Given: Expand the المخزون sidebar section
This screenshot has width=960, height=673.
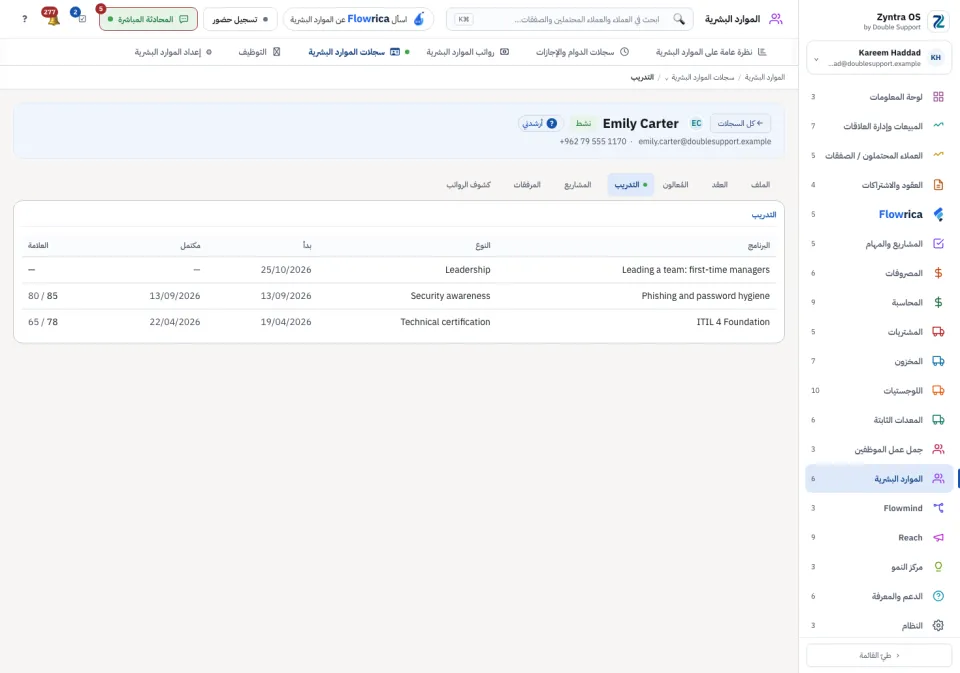Looking at the screenshot, I should tap(879, 361).
